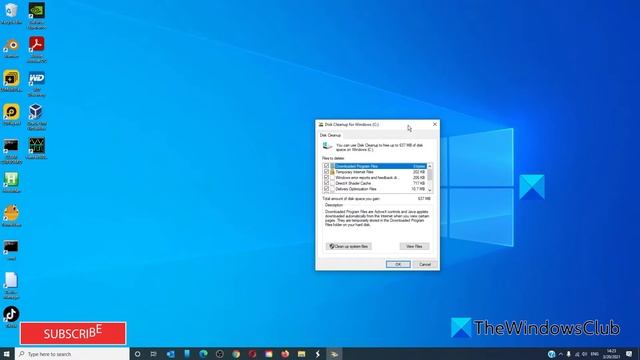Open the green waveform oscilloscope desktop icon
The width and height of the screenshot is (640, 360).
click(x=37, y=148)
